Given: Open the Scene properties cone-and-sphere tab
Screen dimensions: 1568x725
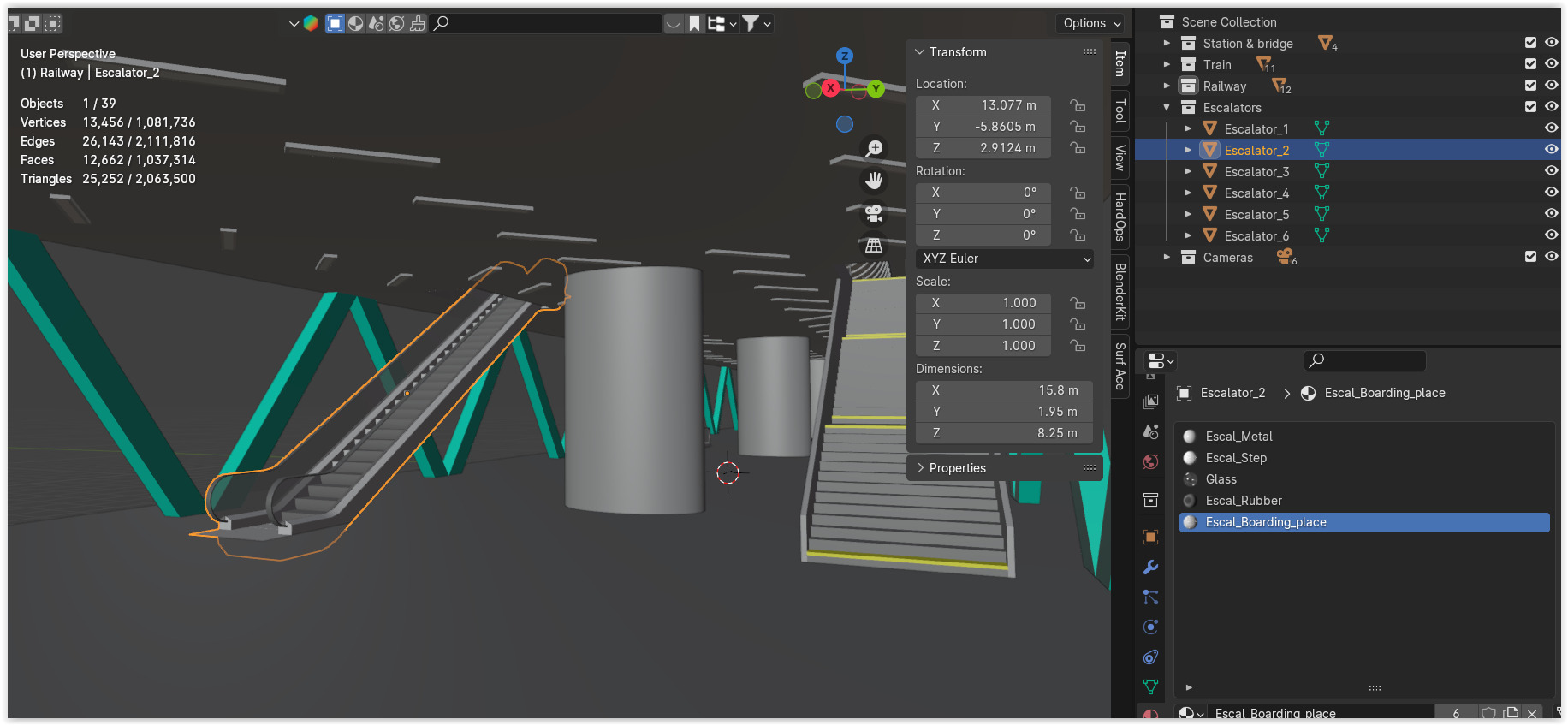Looking at the screenshot, I should (1150, 431).
